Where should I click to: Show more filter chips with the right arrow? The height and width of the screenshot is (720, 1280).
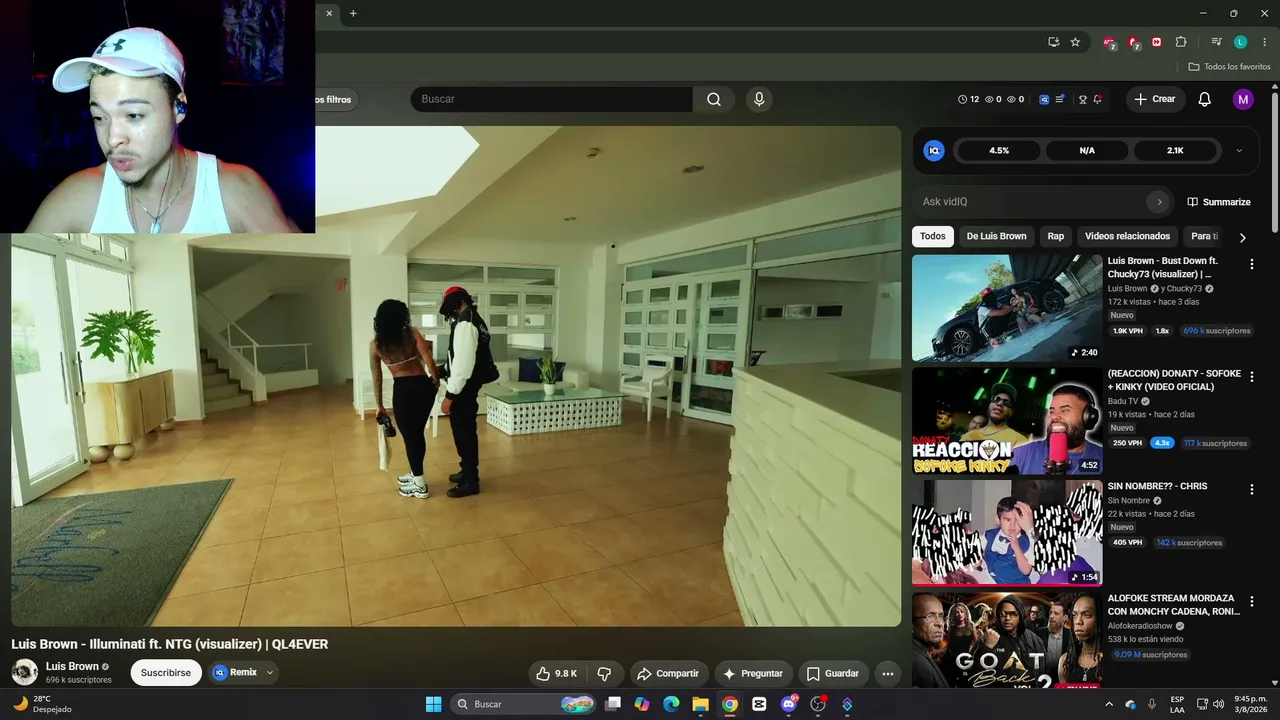[1243, 237]
